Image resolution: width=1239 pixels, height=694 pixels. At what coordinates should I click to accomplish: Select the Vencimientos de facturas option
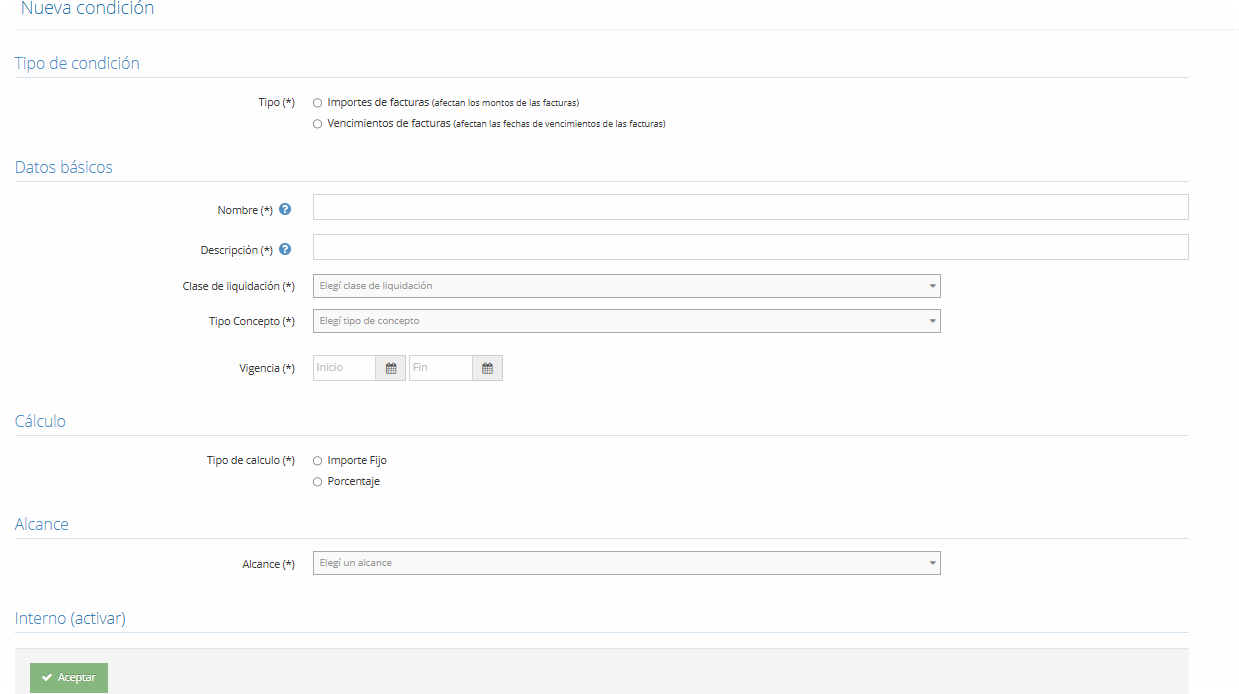[318, 124]
